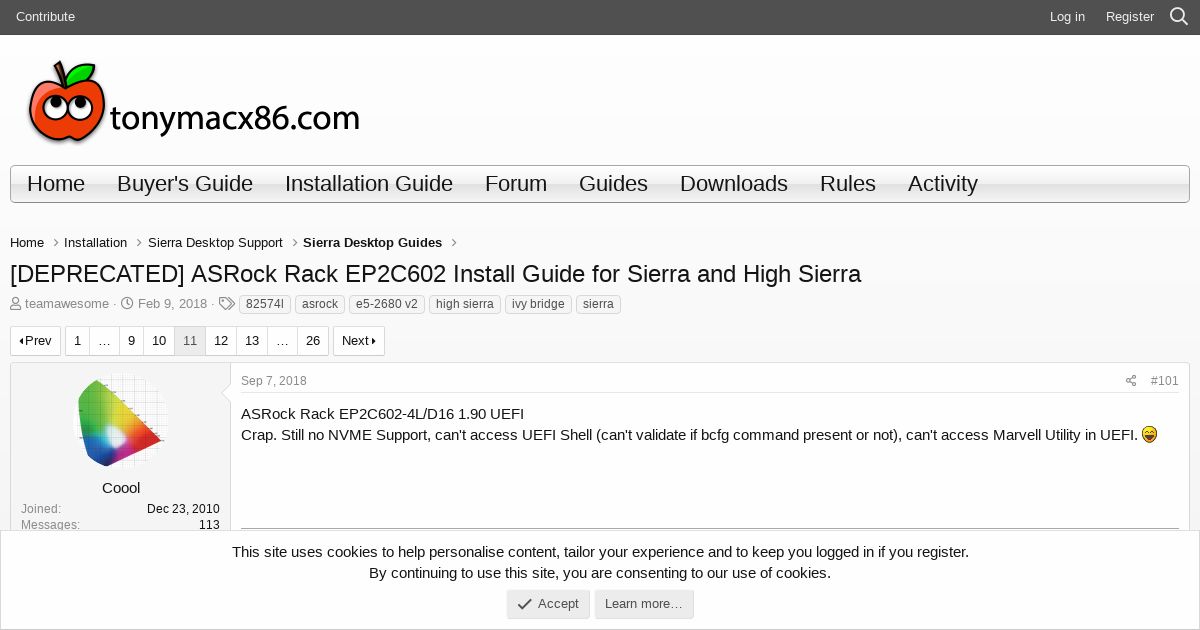1200x630 pixels.
Task: Select the high sierra tag
Action: 465,304
